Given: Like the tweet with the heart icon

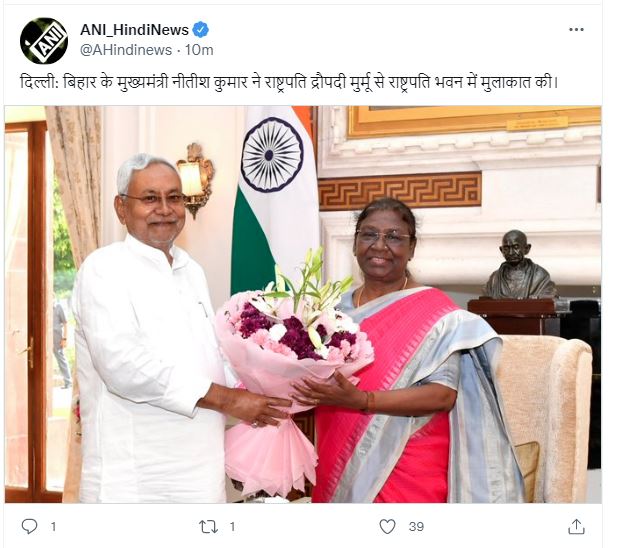Looking at the screenshot, I should pyautogui.click(x=388, y=526).
